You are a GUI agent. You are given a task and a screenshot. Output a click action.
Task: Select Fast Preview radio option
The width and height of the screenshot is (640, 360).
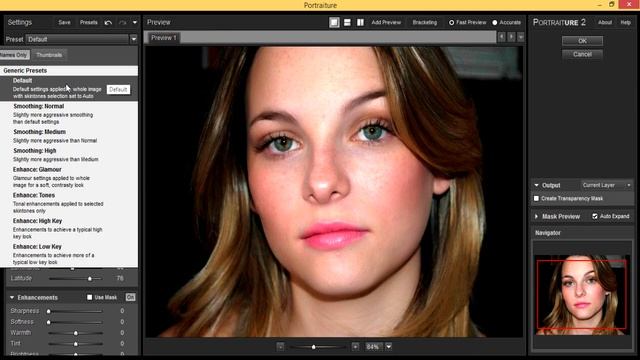point(467,22)
